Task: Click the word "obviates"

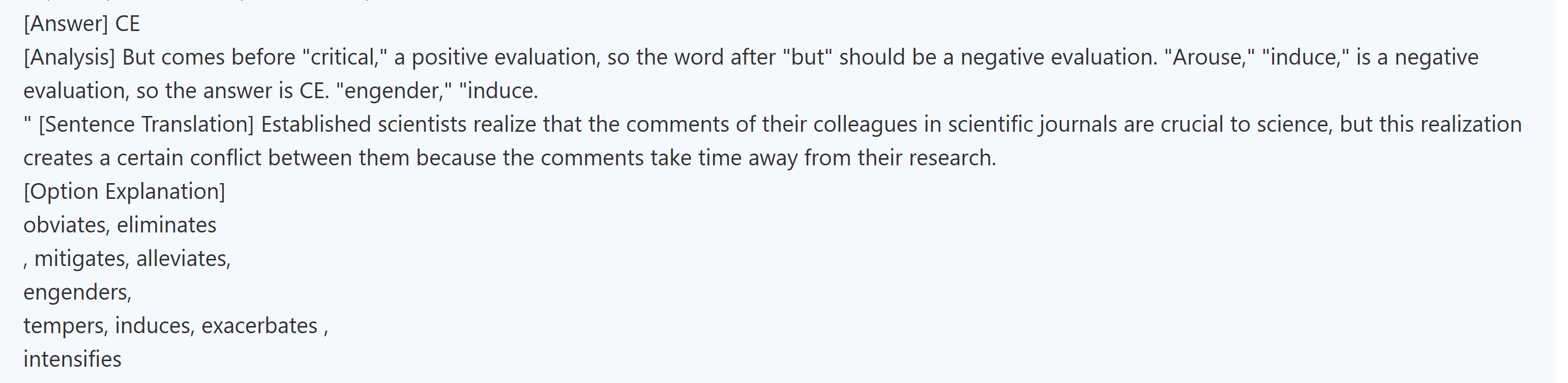Action: coord(65,225)
